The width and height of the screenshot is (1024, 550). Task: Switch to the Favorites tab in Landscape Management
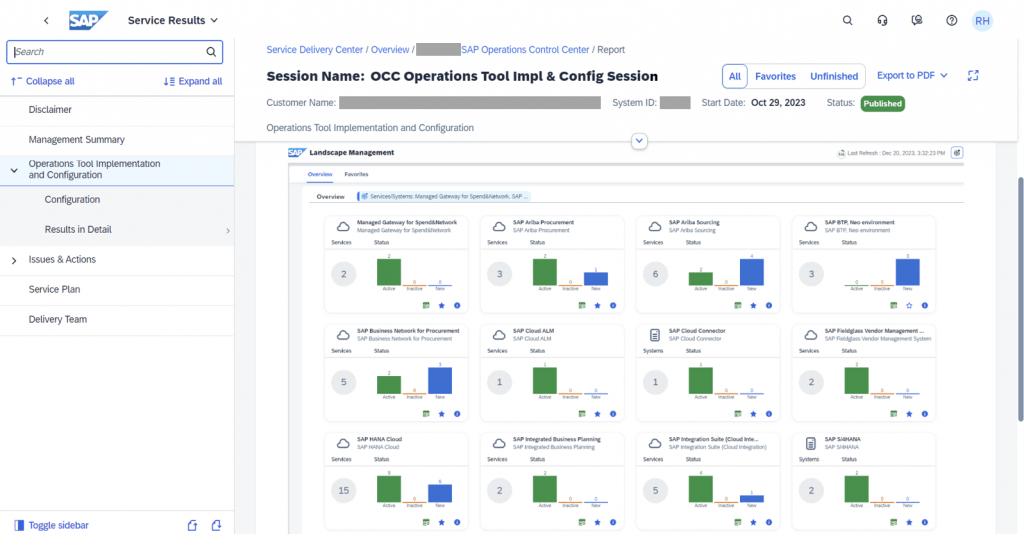pyautogui.click(x=357, y=174)
